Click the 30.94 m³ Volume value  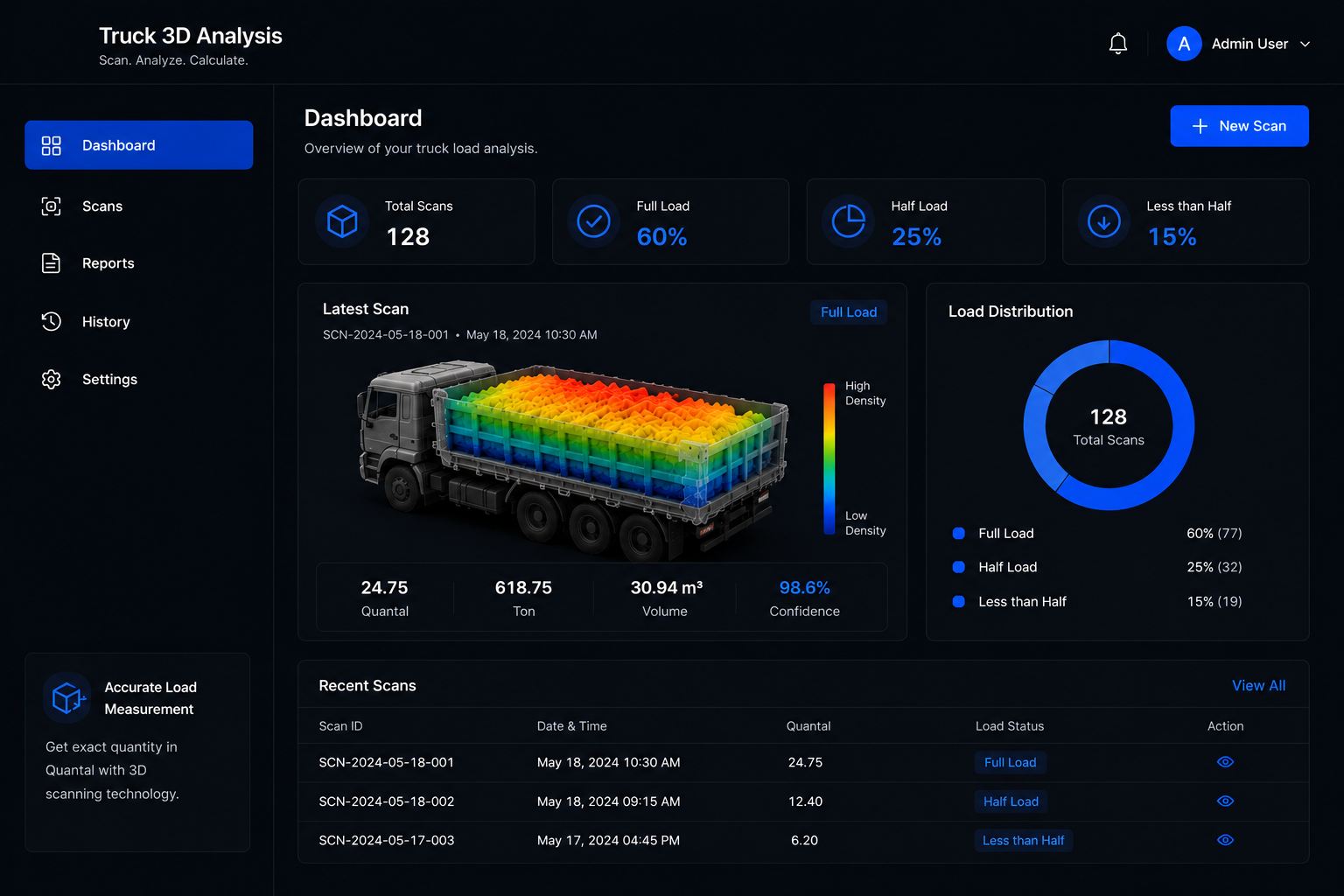666,588
